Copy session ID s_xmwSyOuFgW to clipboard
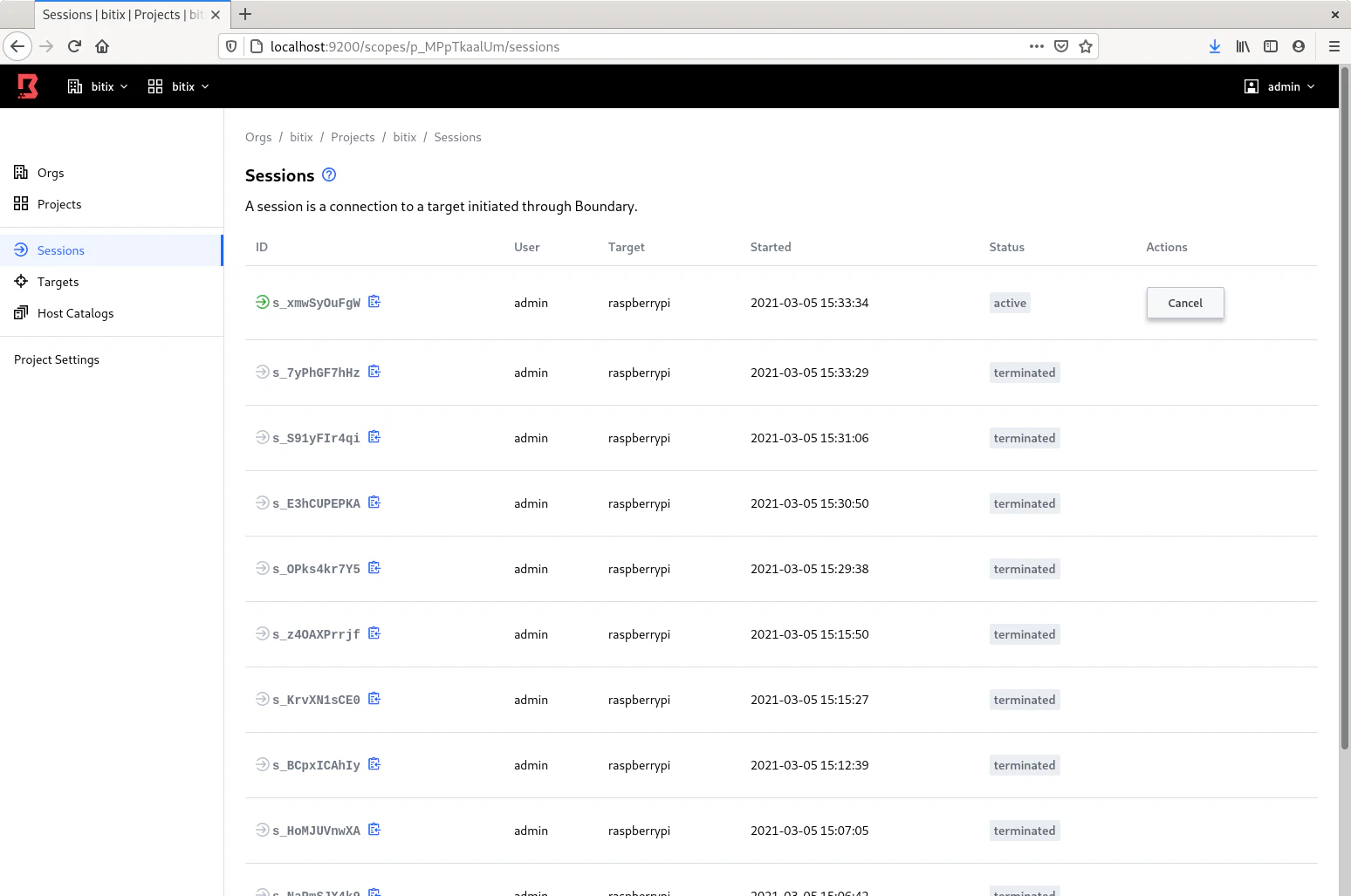The height and width of the screenshot is (896, 1351). click(x=374, y=302)
